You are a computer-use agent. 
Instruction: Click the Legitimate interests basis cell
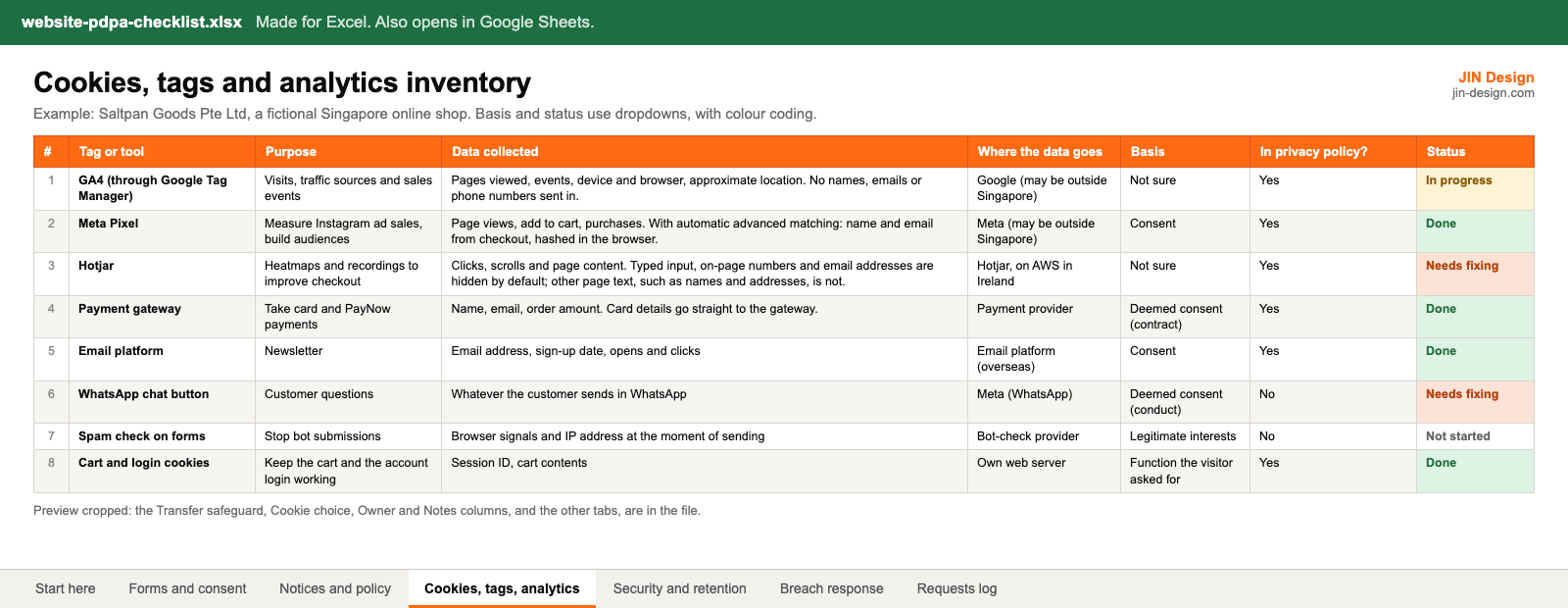(x=1185, y=436)
